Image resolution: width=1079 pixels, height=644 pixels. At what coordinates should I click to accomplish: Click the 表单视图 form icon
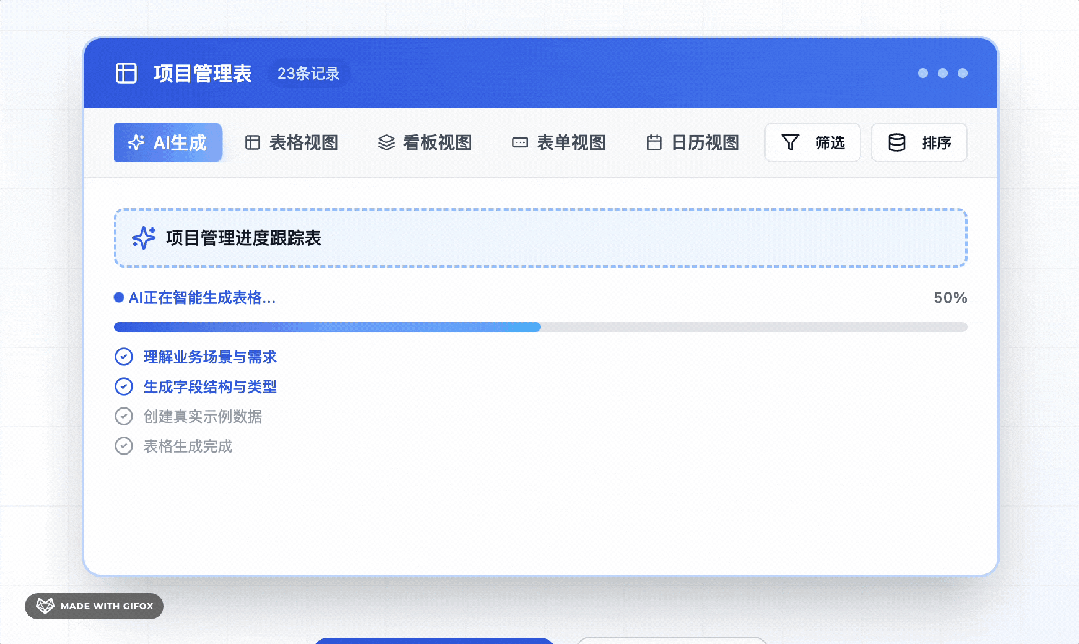[519, 142]
